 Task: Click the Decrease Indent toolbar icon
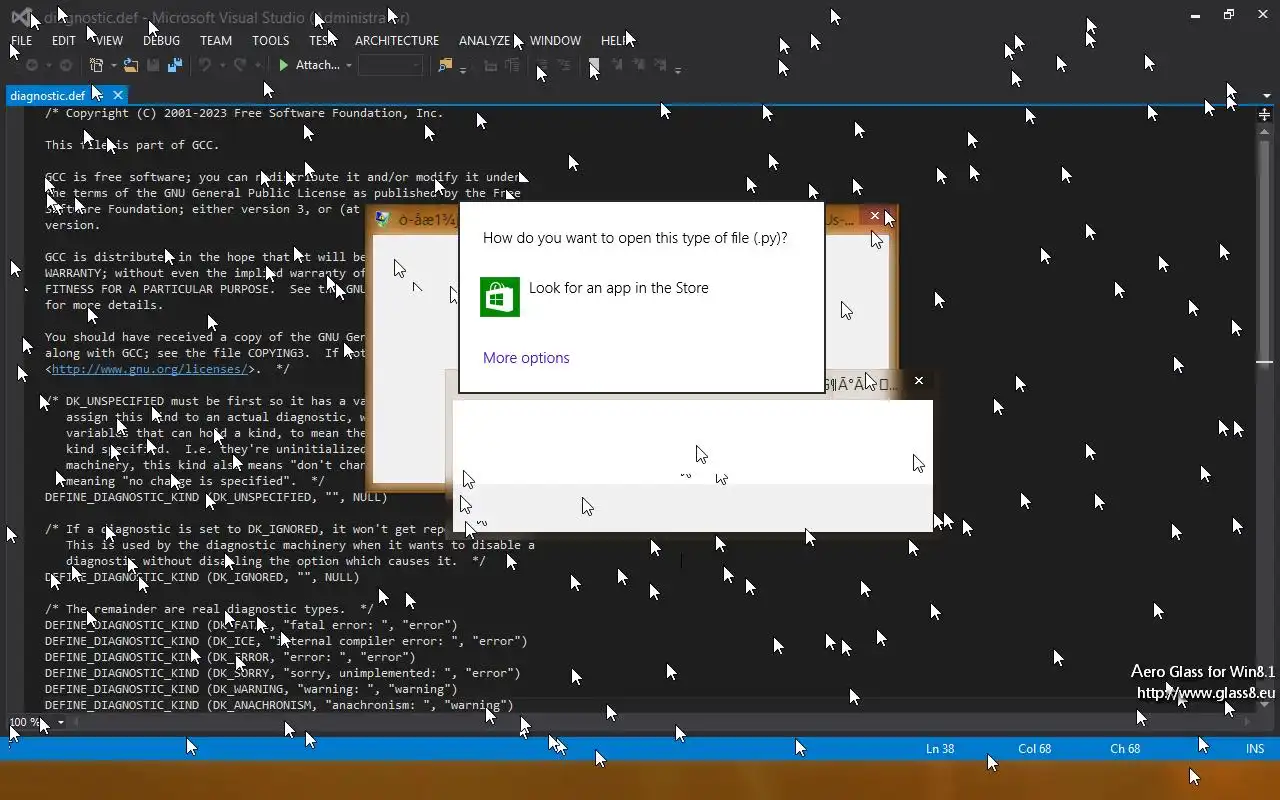pos(542,65)
